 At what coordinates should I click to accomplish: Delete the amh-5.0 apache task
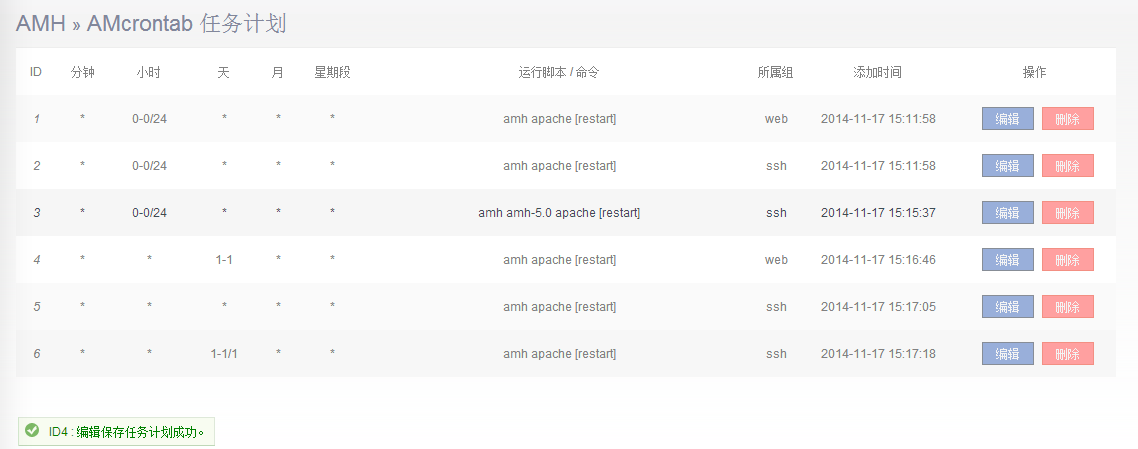point(1067,213)
